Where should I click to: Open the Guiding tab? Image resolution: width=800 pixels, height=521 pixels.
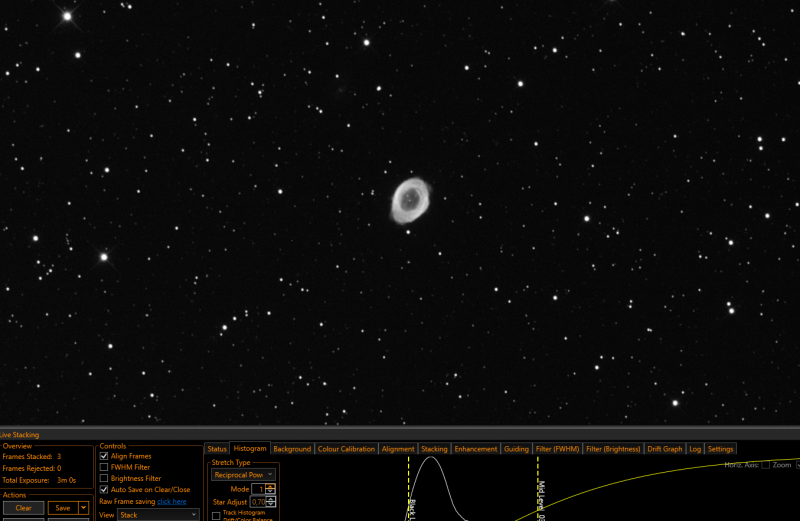click(x=516, y=449)
